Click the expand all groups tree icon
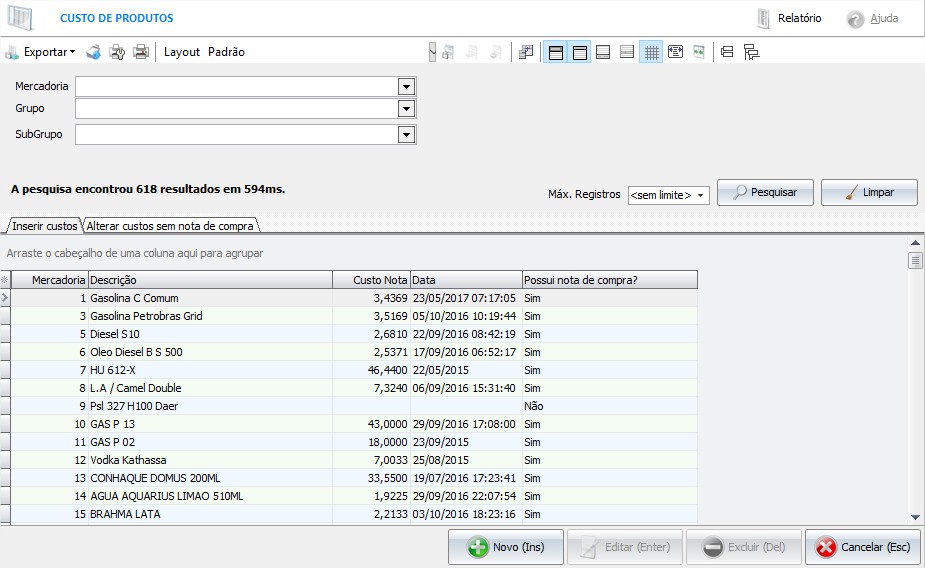 751,52
